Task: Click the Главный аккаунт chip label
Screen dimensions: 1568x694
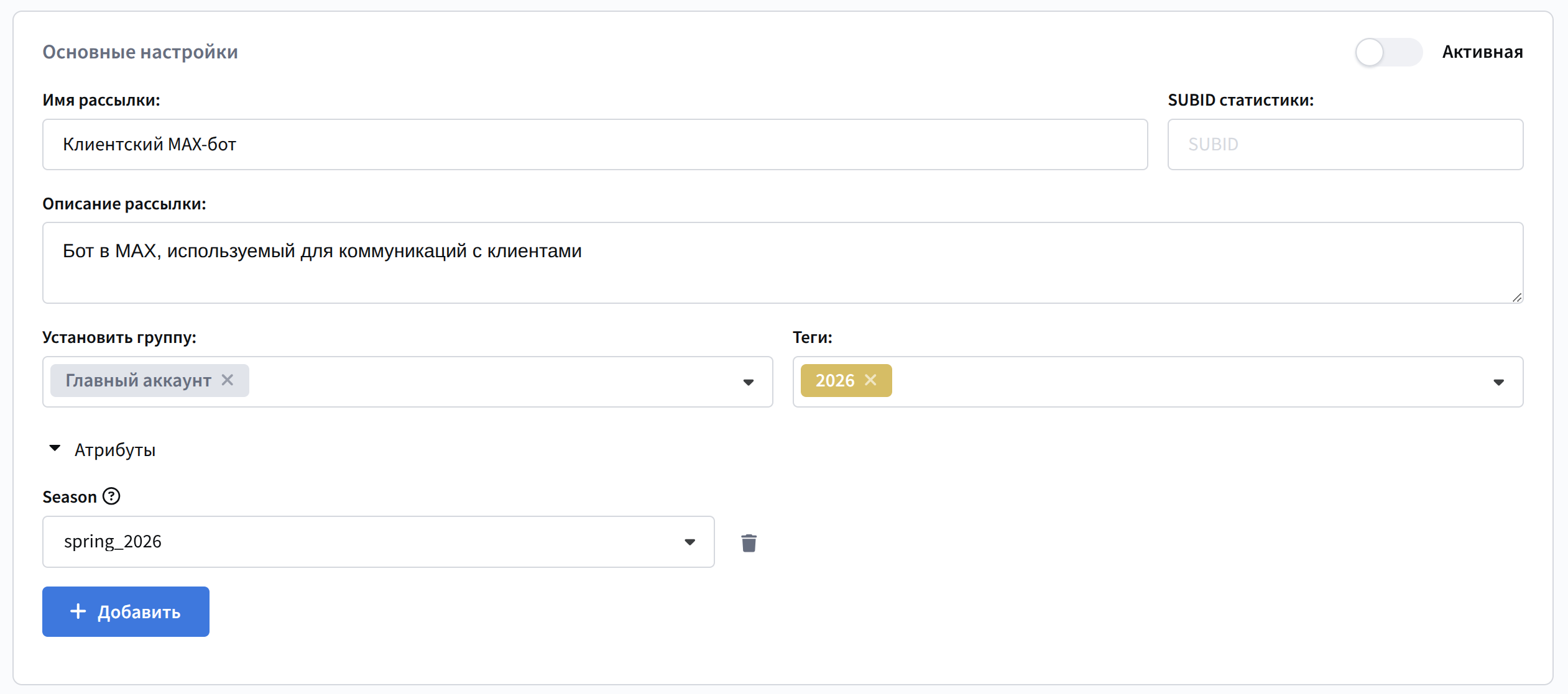Action: (138, 380)
